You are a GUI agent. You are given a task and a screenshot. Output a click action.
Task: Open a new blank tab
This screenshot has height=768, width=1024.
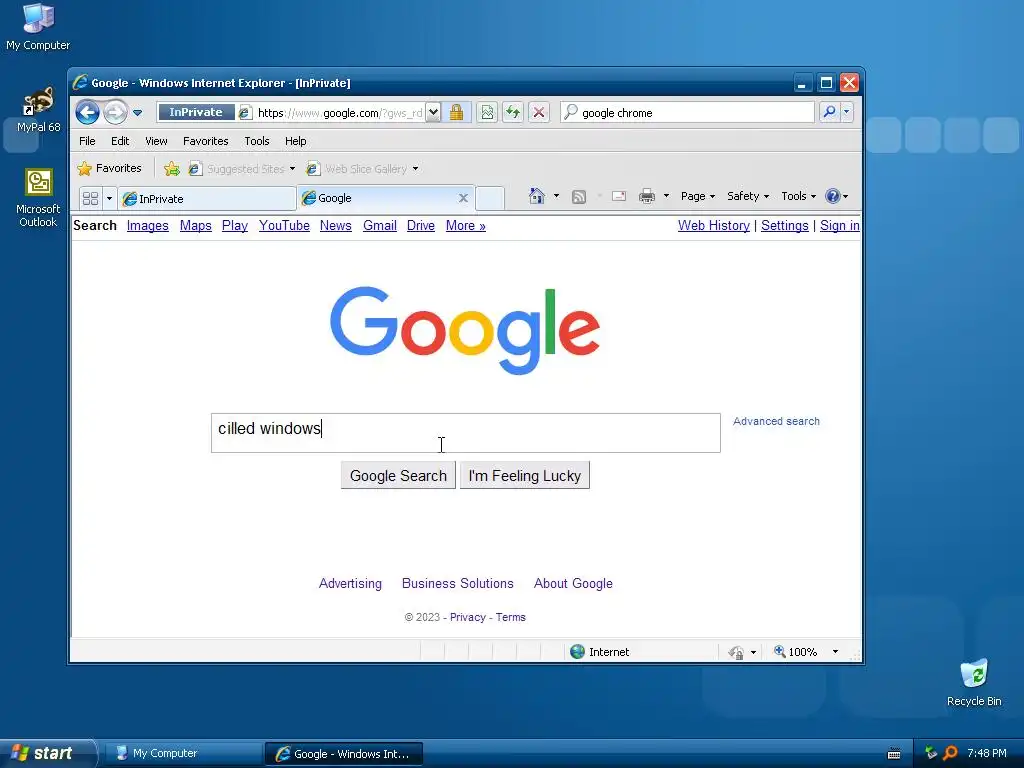point(490,199)
